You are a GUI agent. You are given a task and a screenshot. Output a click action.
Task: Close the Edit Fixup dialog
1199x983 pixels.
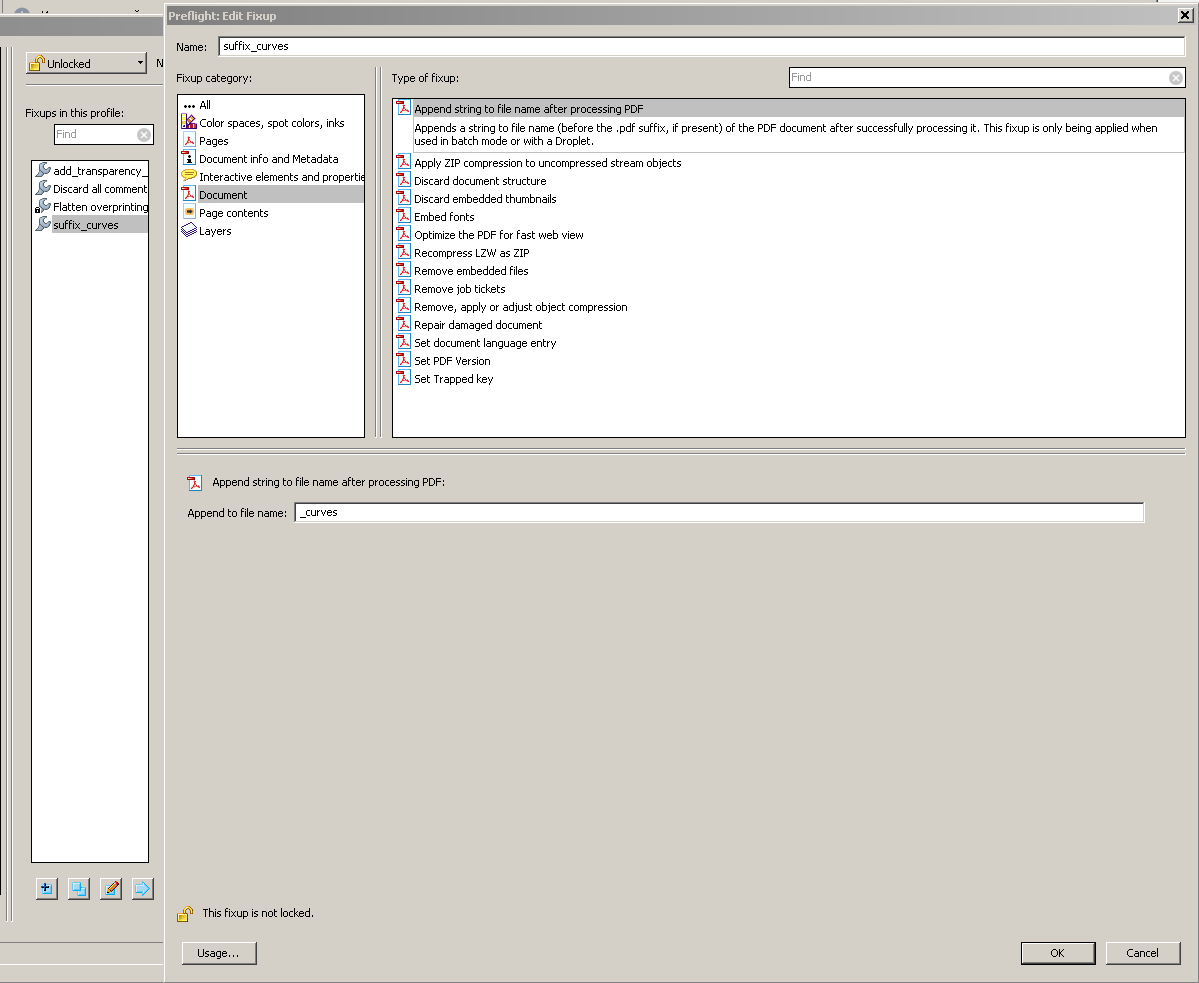coord(1184,15)
